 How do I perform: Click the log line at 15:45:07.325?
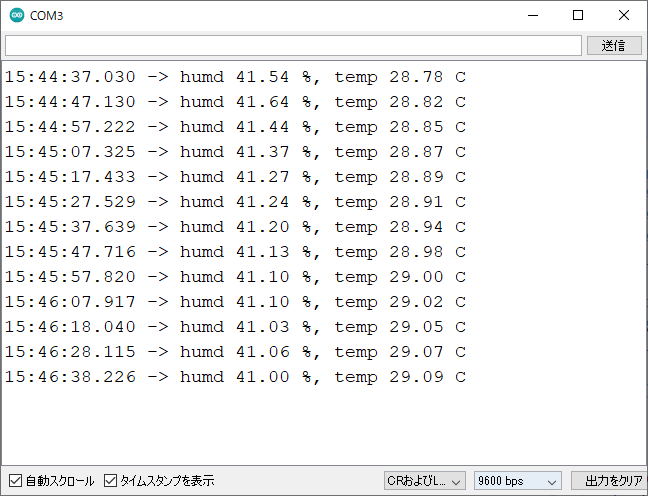tap(235, 152)
